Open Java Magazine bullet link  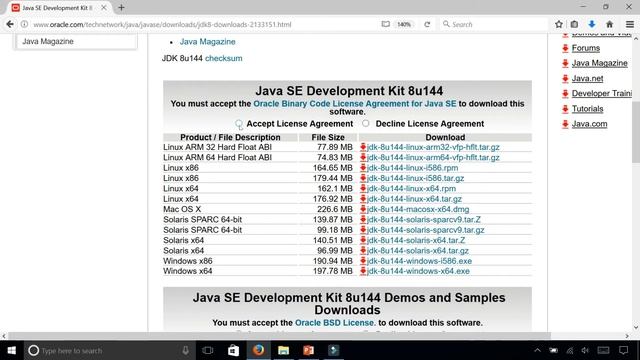tap(207, 42)
